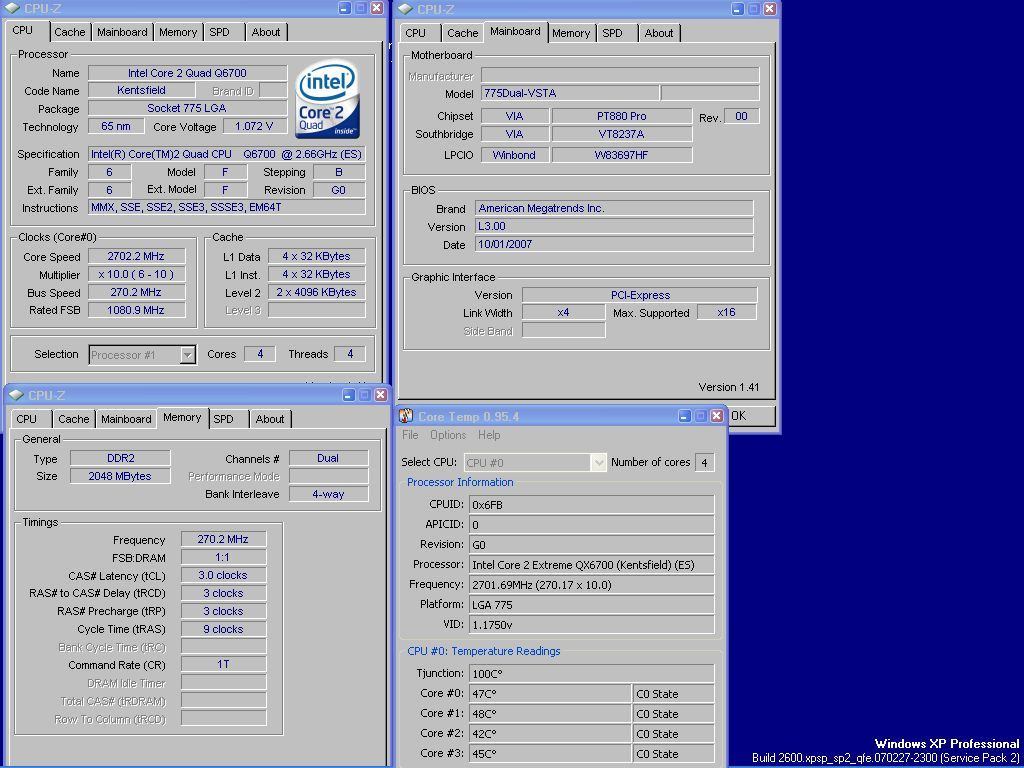Image resolution: width=1024 pixels, height=768 pixels.
Task: Click the Graphic Interface Version PCI-Express
Action: (640, 295)
